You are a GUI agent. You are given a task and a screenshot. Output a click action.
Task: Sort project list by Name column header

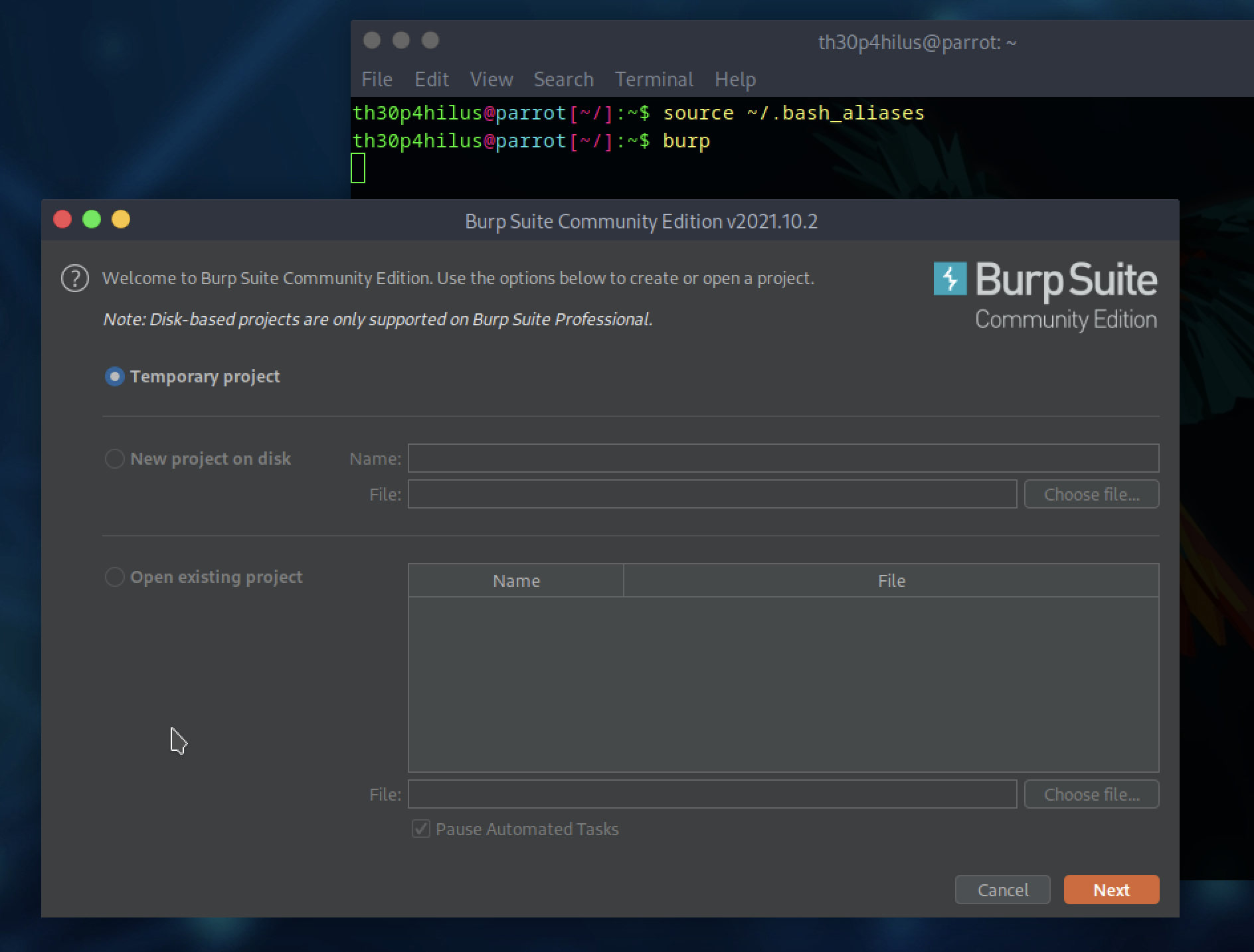click(x=516, y=581)
